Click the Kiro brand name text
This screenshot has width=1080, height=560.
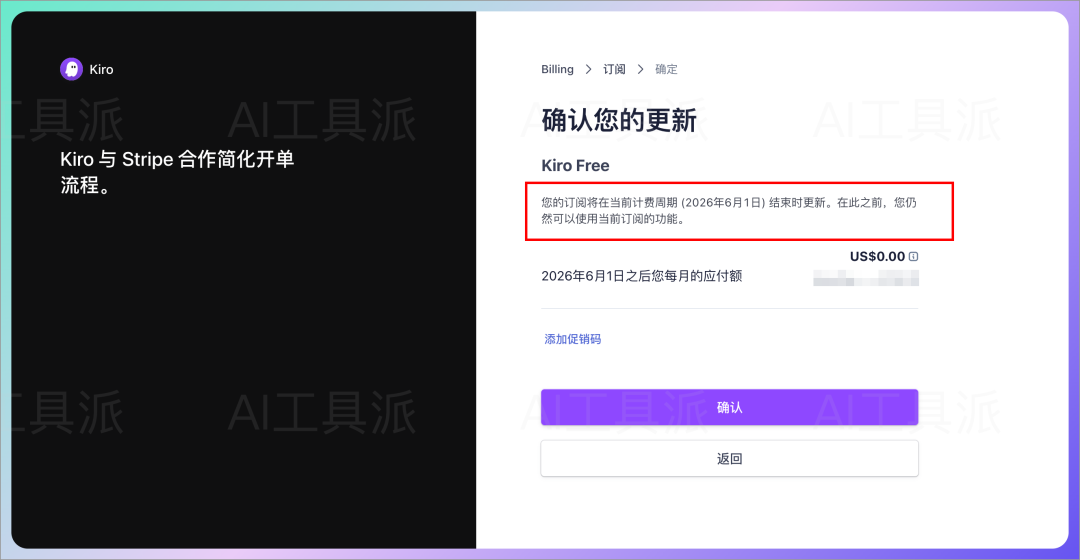101,70
